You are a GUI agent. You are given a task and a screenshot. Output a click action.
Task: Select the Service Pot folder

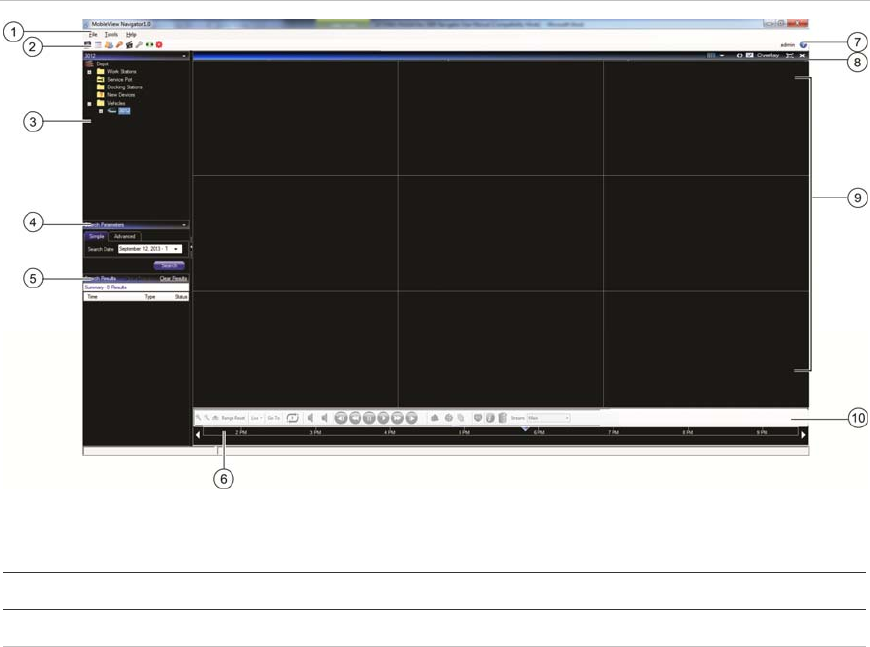(119, 79)
